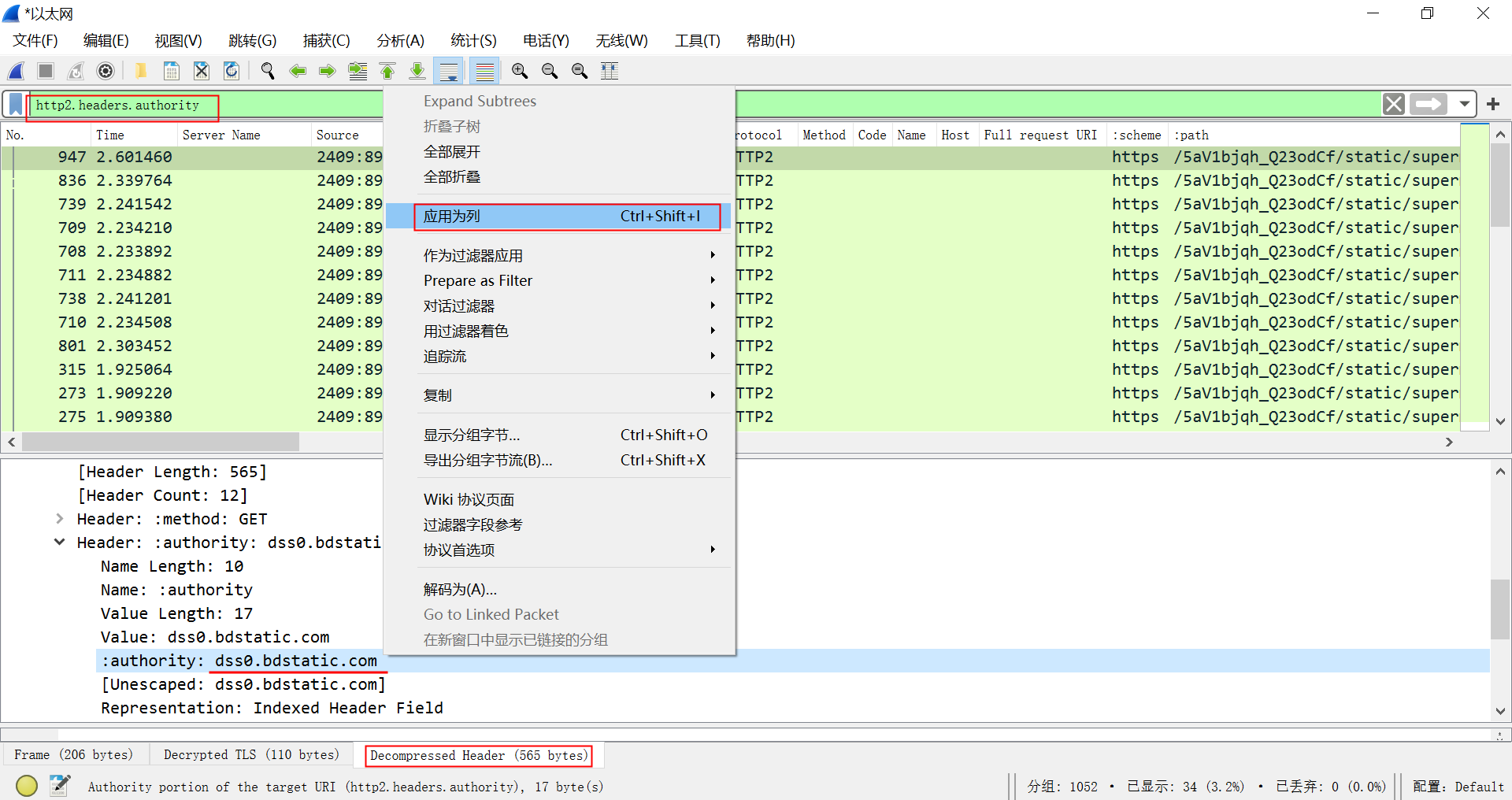Open expert information yellow circle
1512x800 pixels.
click(27, 786)
